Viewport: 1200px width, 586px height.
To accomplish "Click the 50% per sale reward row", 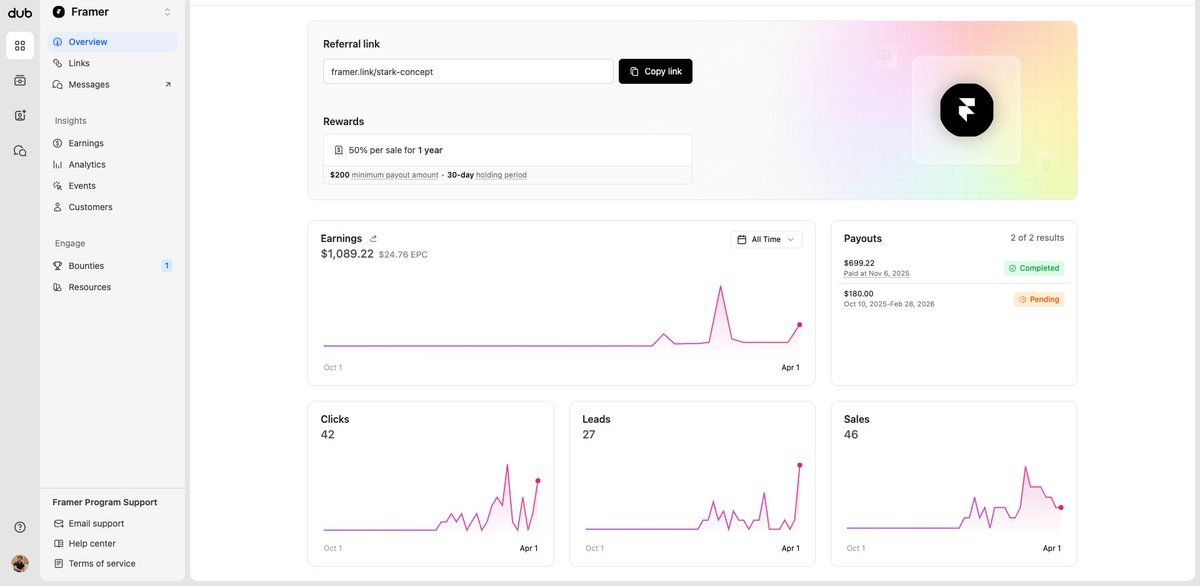I will click(x=507, y=150).
